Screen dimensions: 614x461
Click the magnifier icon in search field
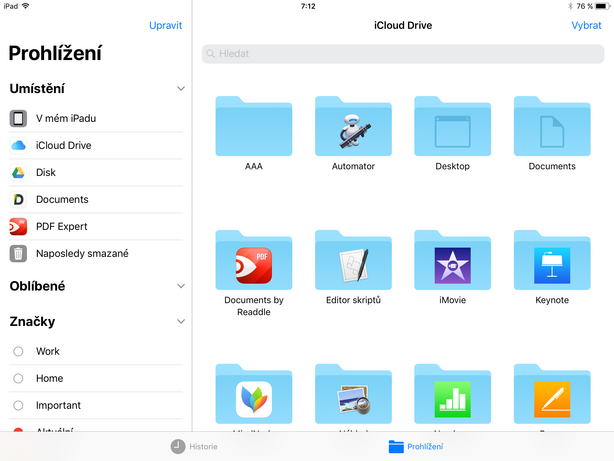[211, 54]
